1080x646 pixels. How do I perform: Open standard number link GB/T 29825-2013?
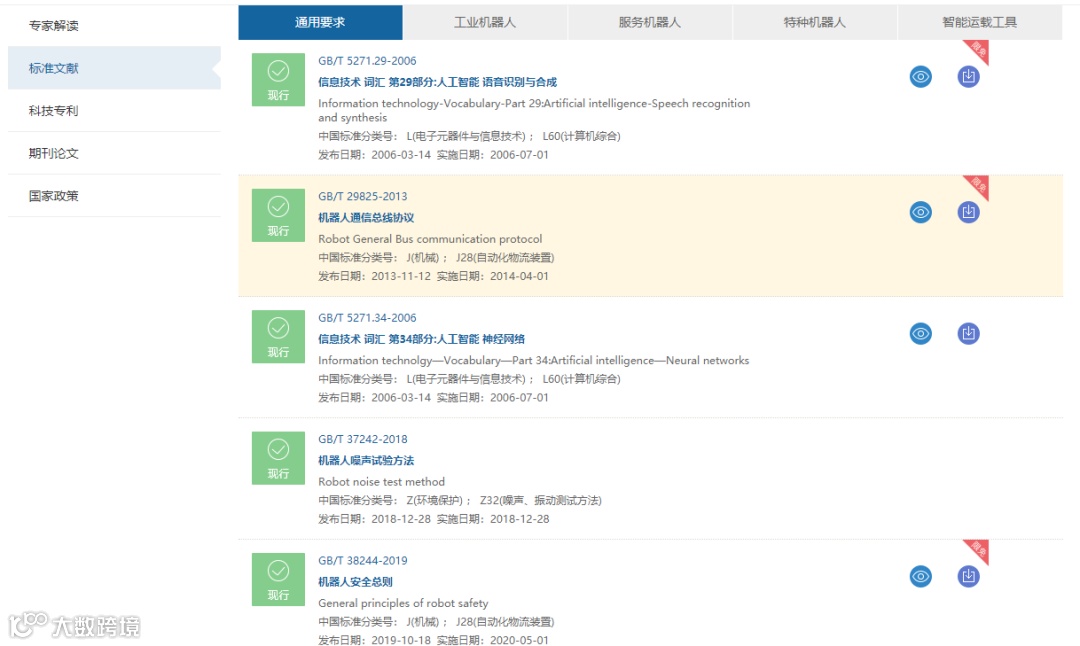362,196
